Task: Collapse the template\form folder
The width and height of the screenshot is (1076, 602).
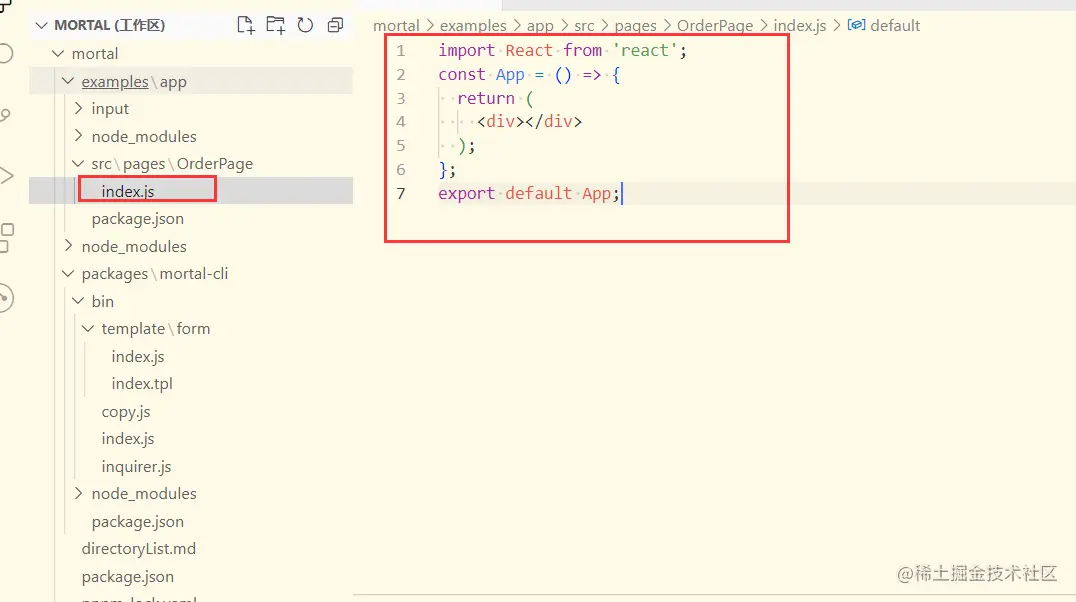Action: 88,329
